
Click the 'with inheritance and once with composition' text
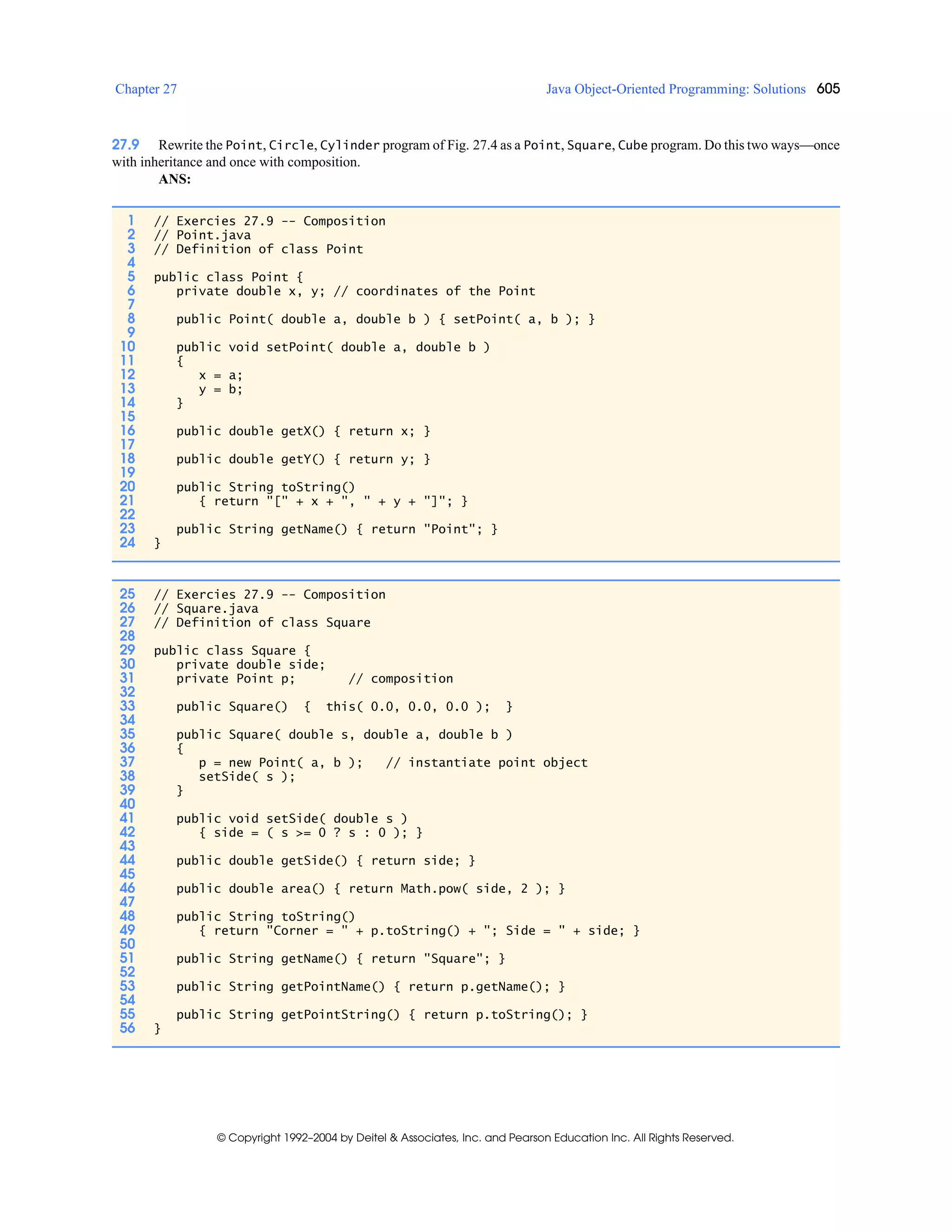235,162
